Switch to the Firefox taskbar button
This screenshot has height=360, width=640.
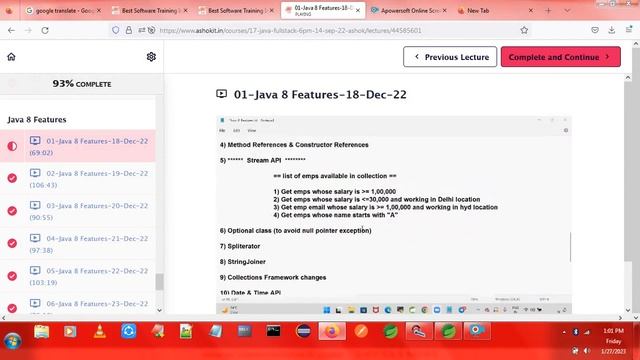coord(332,331)
